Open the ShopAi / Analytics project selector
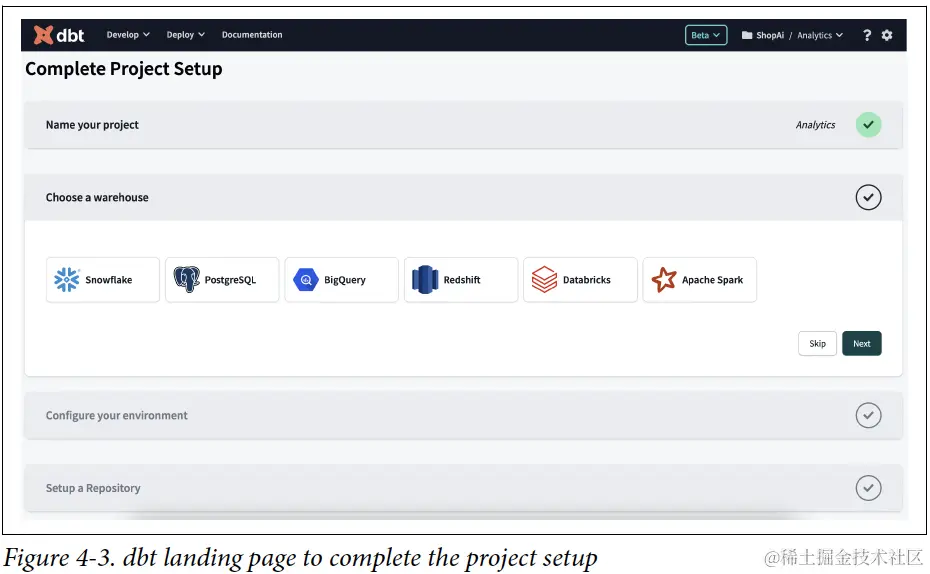This screenshot has width=930, height=574. [x=792, y=36]
